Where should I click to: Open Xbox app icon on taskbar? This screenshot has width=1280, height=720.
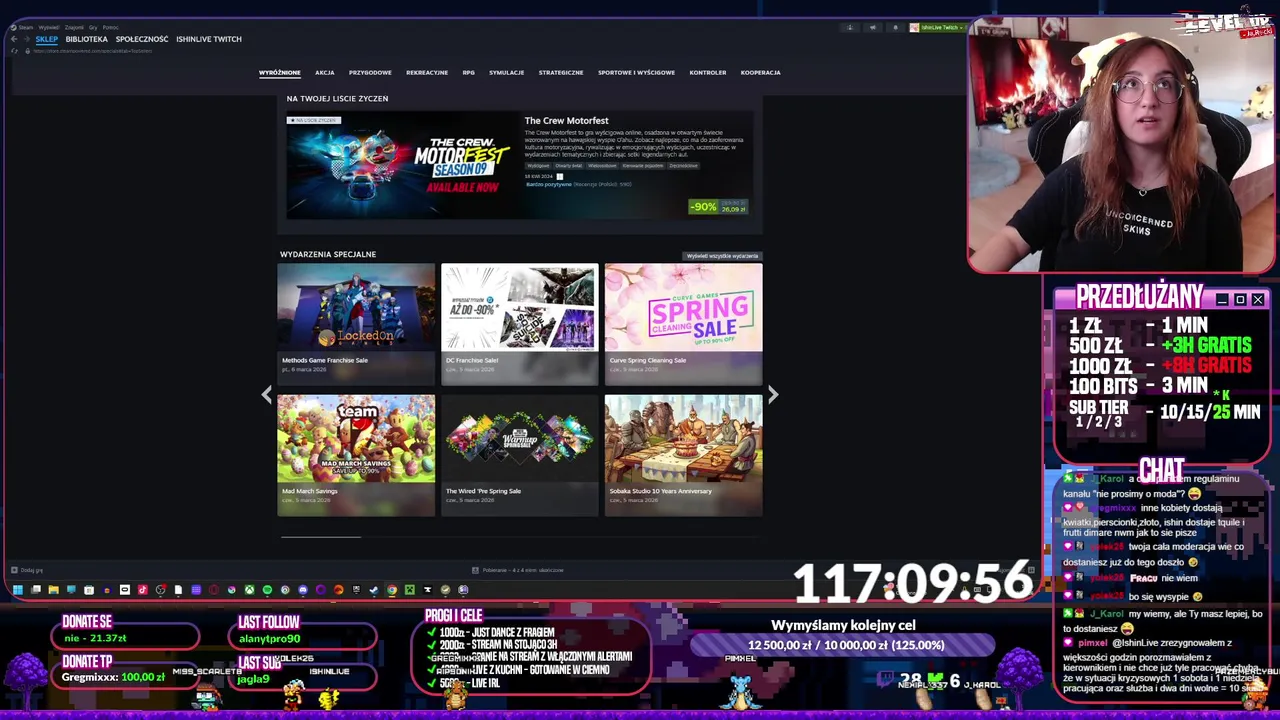[x=249, y=590]
